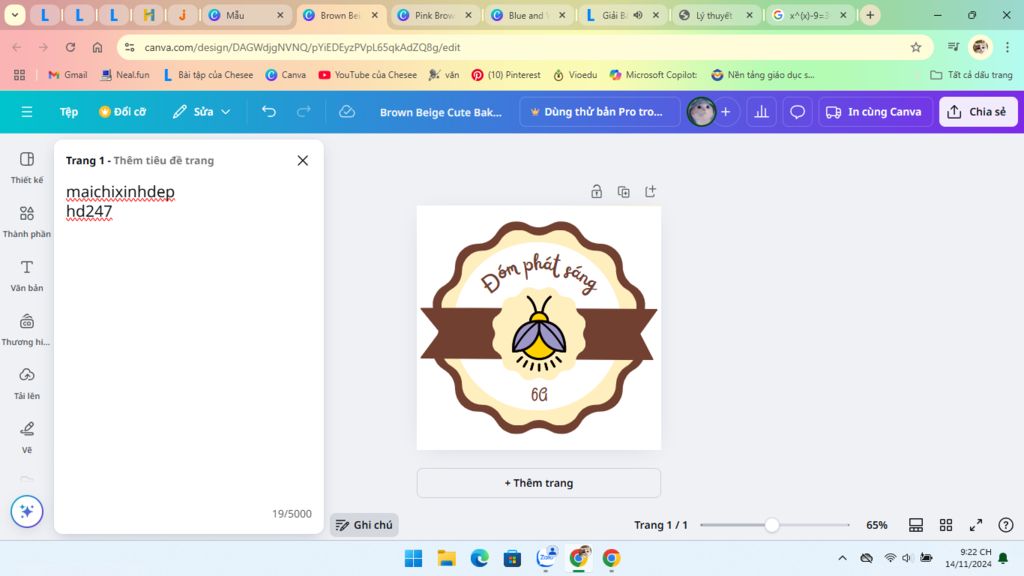The width and height of the screenshot is (1024, 576).
Task: Open the Neal.fun bookmark
Action: click(125, 75)
